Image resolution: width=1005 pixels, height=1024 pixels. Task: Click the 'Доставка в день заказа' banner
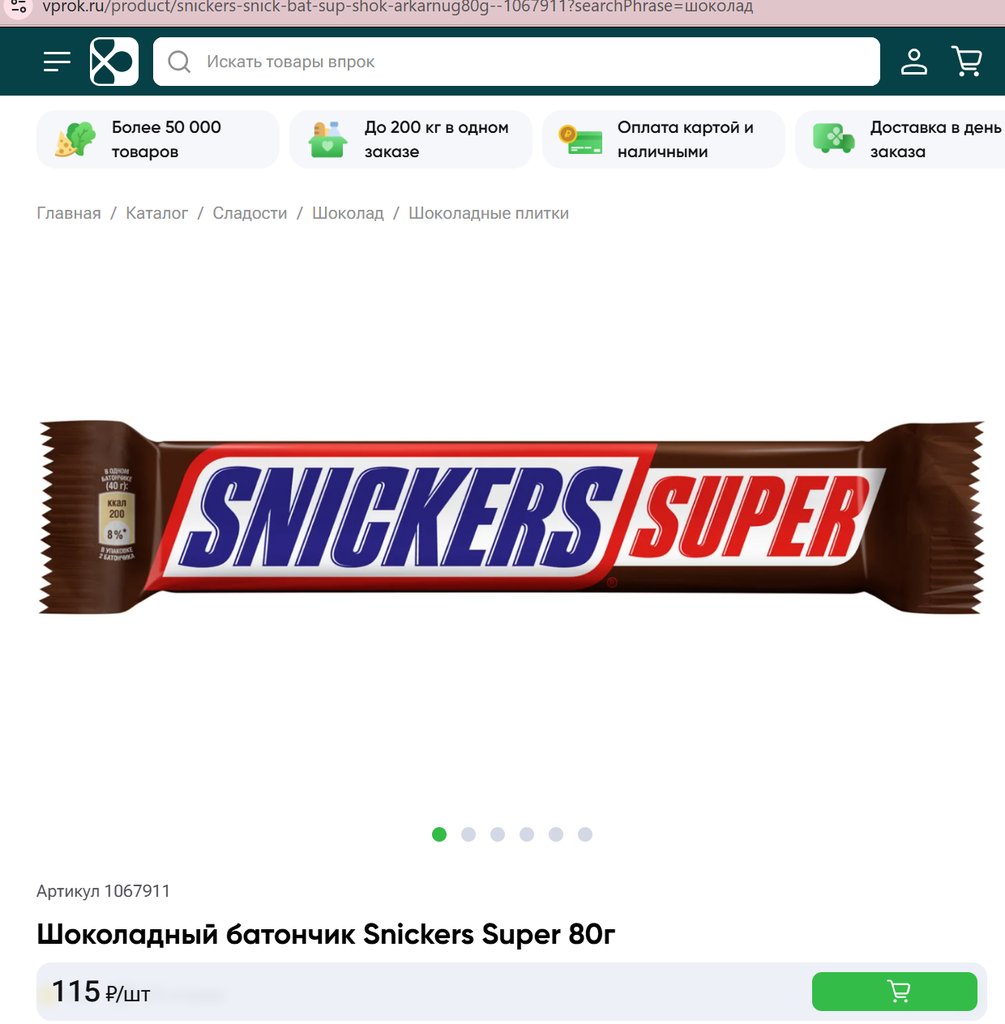click(x=901, y=139)
